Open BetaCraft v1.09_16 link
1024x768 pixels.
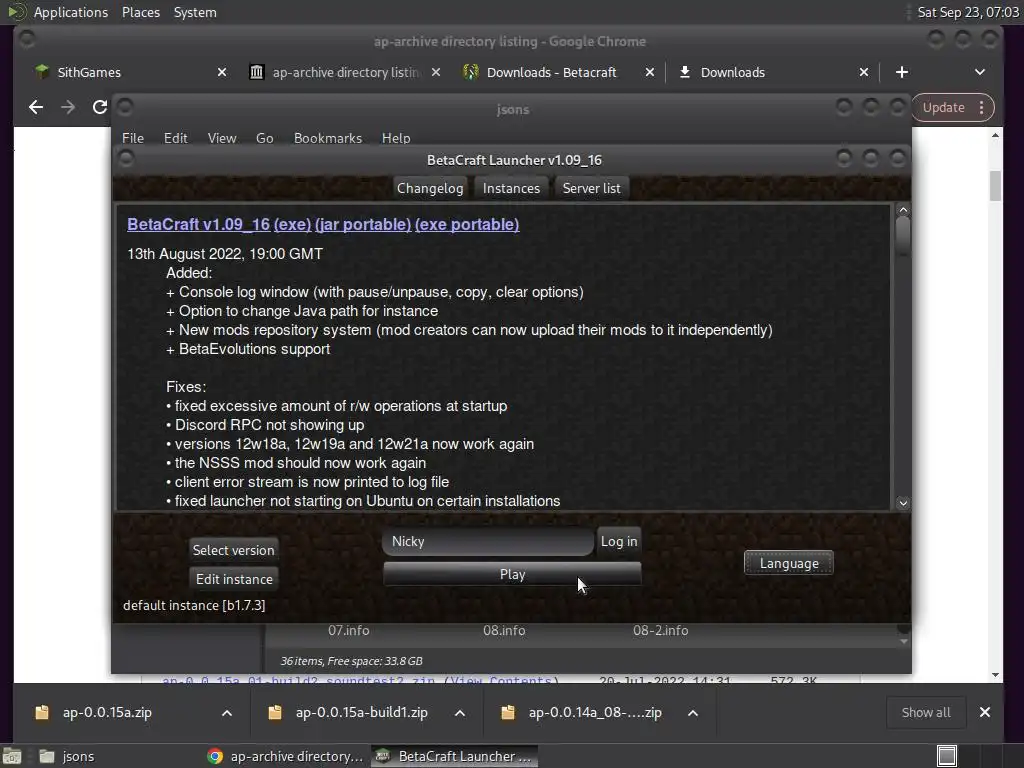pyautogui.click(x=199, y=225)
